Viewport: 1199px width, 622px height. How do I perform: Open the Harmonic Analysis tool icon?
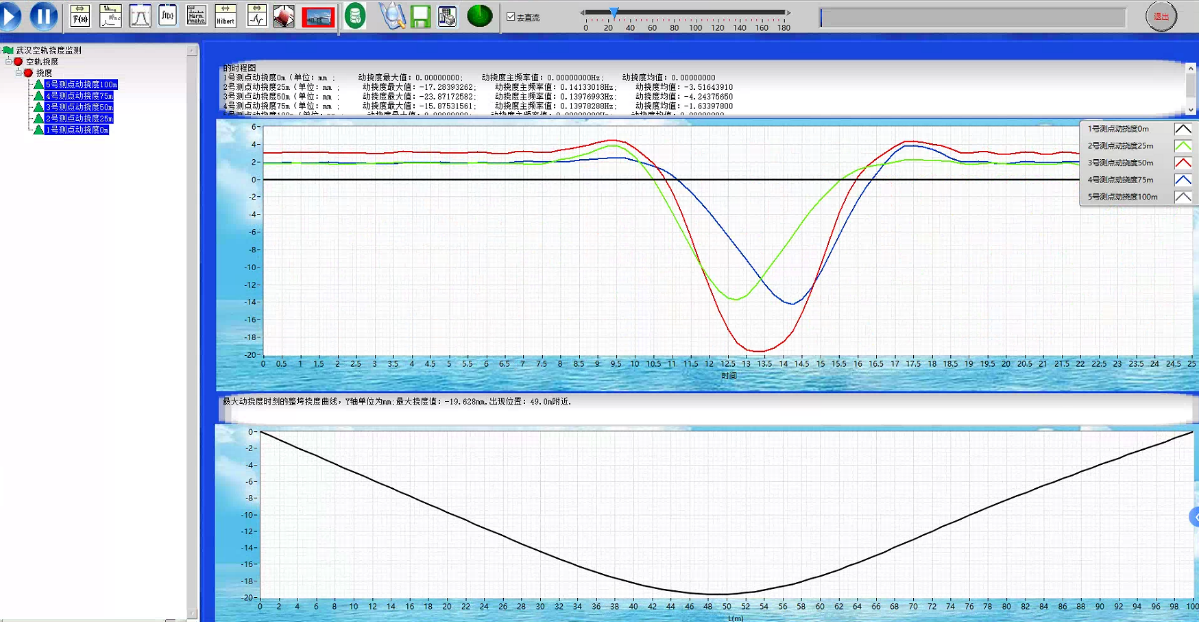click(x=197, y=16)
